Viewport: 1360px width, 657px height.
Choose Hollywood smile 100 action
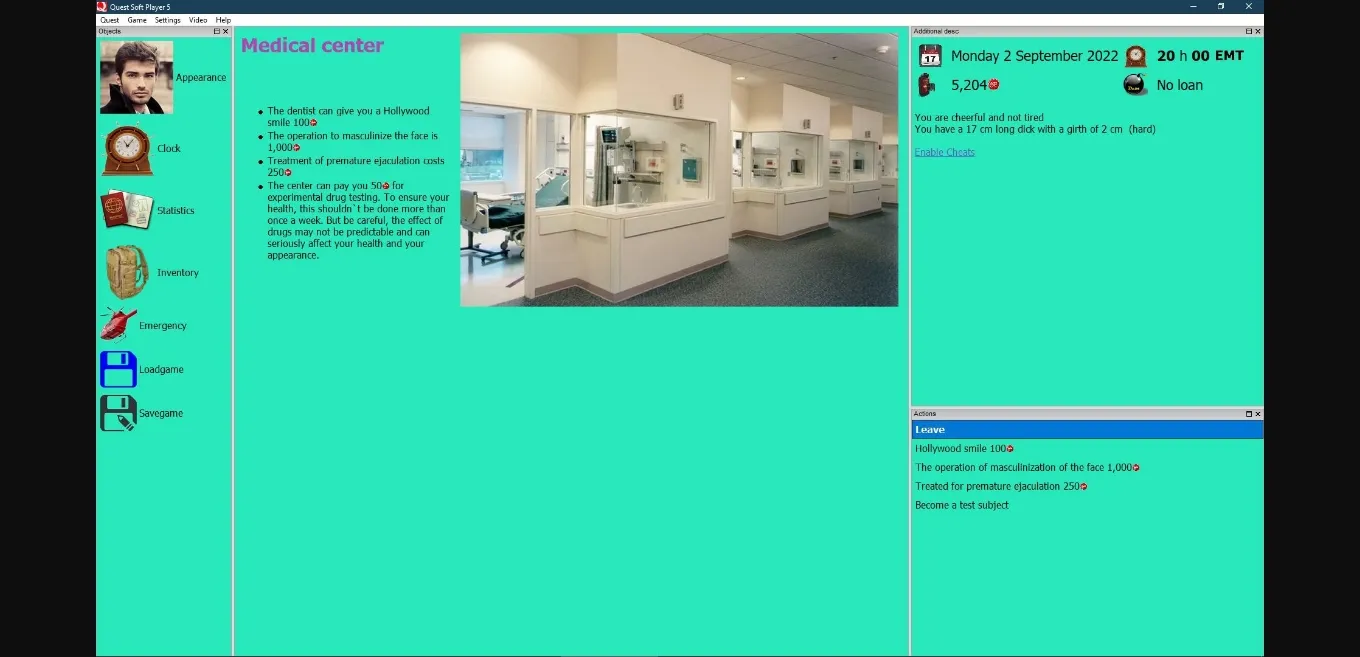click(963, 449)
